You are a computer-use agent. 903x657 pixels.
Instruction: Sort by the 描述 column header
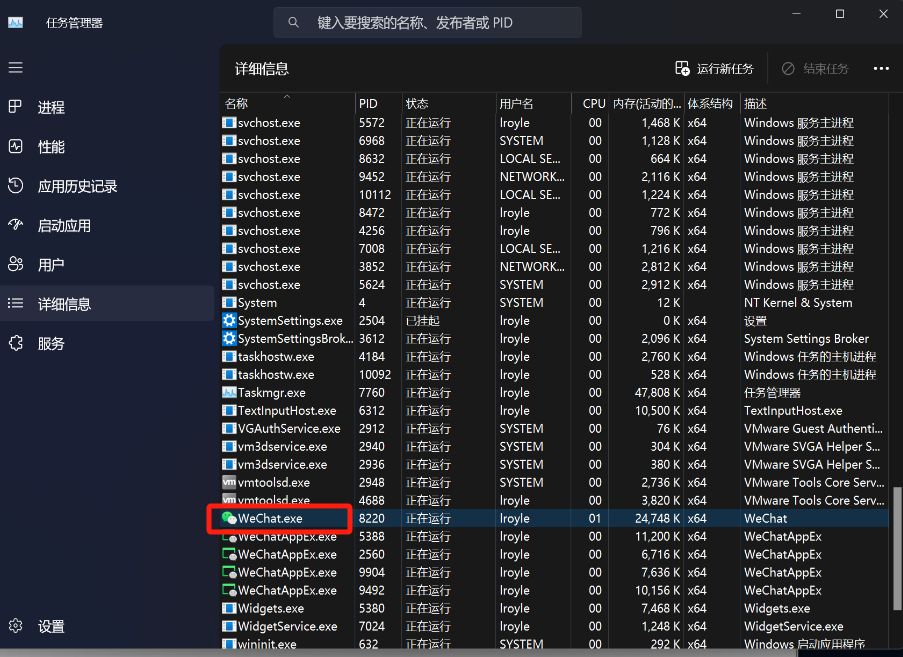[x=815, y=104]
